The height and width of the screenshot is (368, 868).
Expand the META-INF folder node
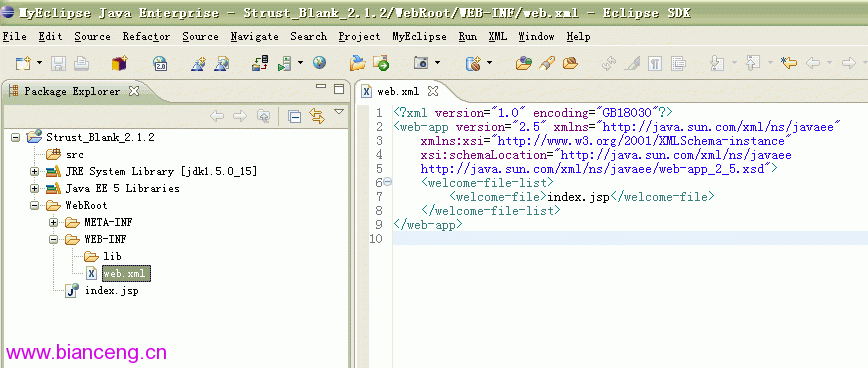pos(54,222)
